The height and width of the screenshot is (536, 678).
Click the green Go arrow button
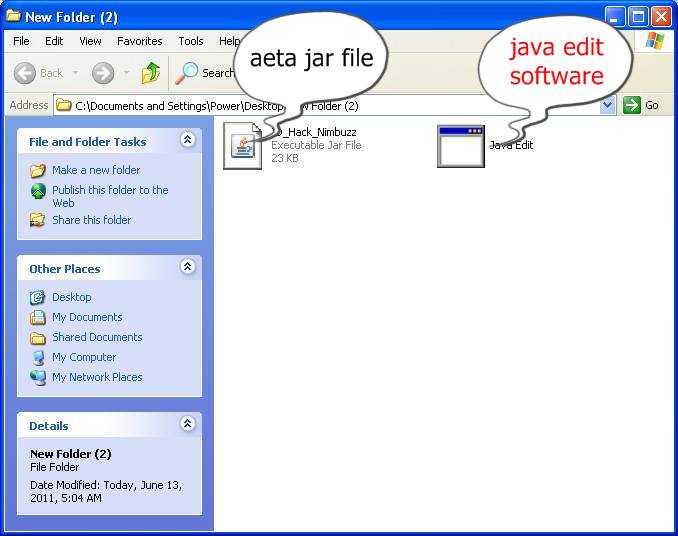click(632, 105)
